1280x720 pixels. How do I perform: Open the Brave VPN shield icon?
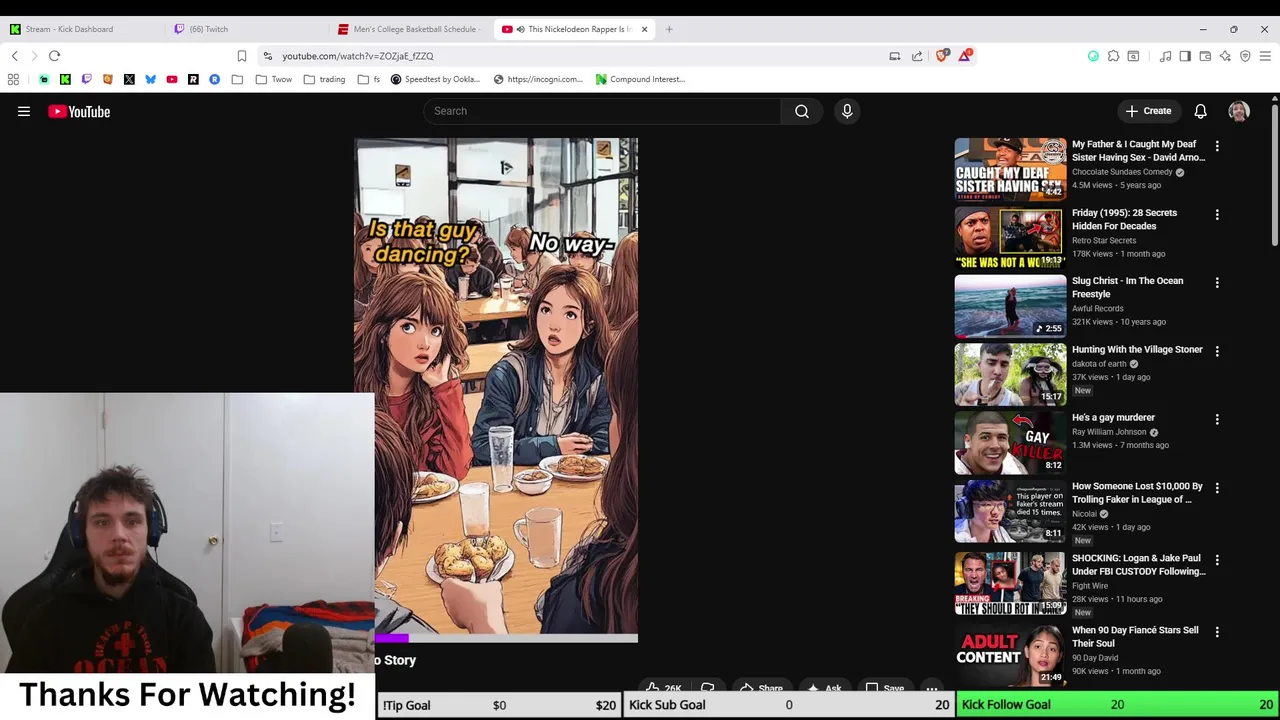pyautogui.click(x=1245, y=56)
